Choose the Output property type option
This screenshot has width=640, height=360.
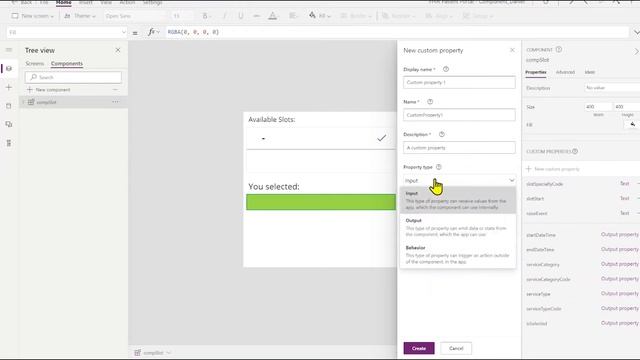(x=458, y=227)
